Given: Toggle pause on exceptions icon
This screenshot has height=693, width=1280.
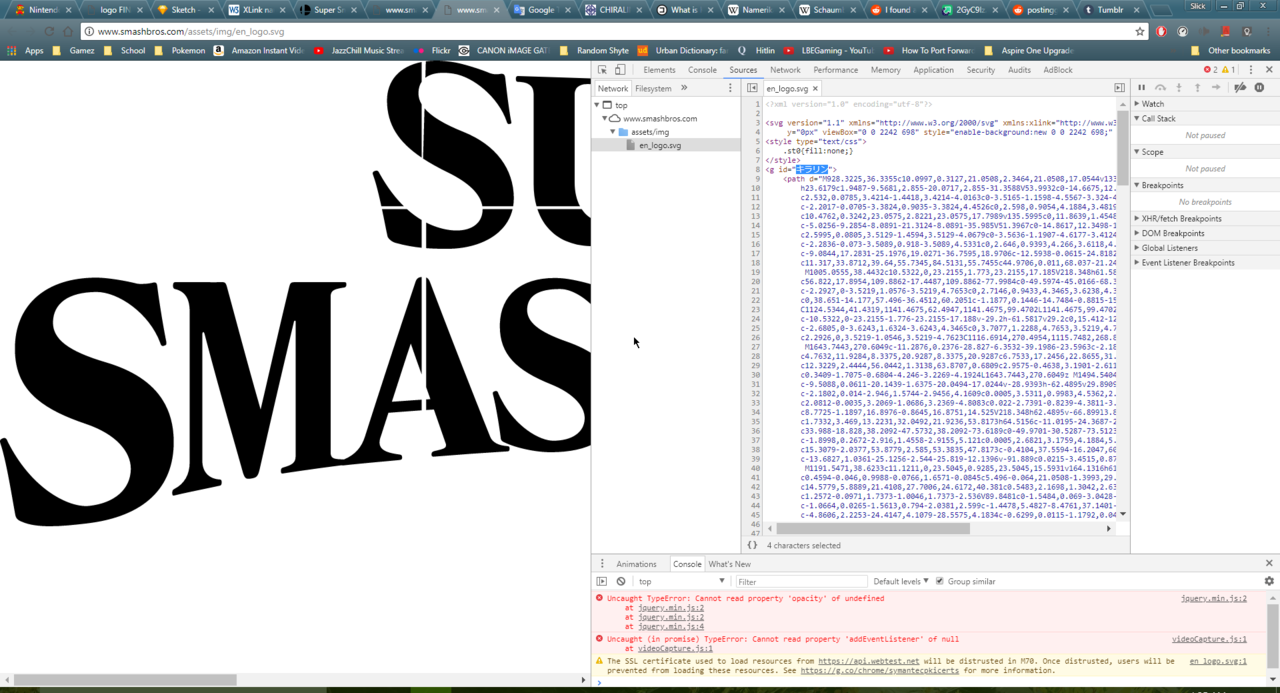Looking at the screenshot, I should (x=1259, y=88).
